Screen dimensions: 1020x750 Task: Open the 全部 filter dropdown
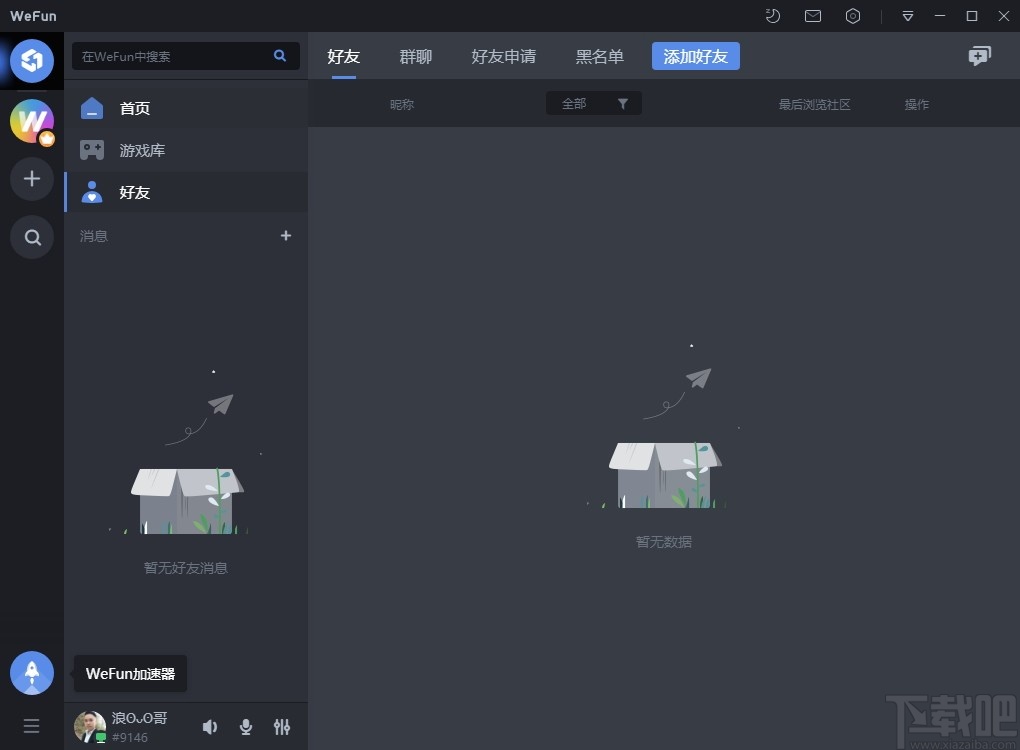(x=593, y=103)
